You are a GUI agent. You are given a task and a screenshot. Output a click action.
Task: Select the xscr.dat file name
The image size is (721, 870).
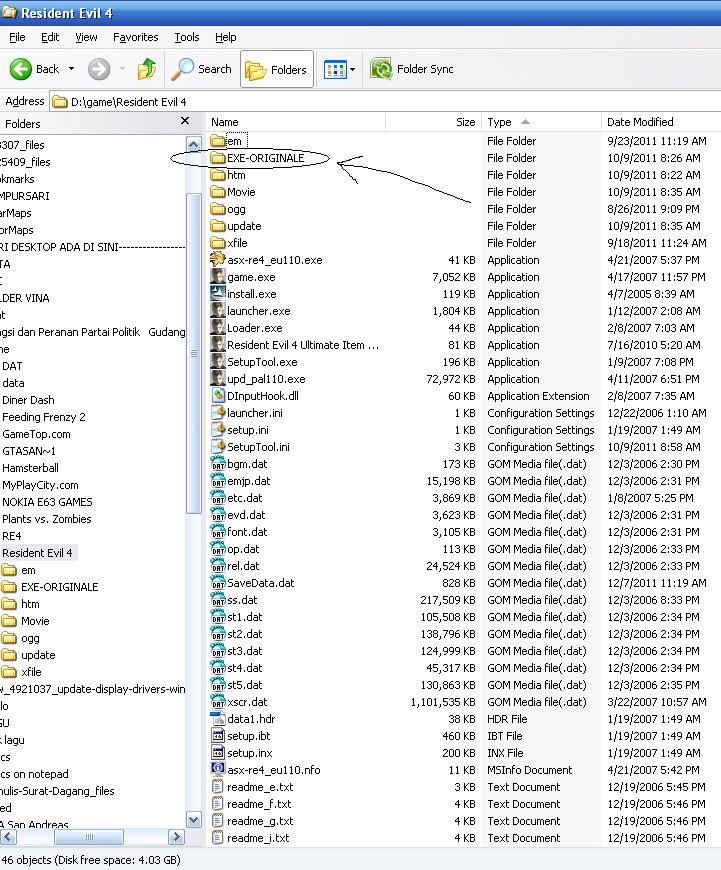pyautogui.click(x=247, y=702)
